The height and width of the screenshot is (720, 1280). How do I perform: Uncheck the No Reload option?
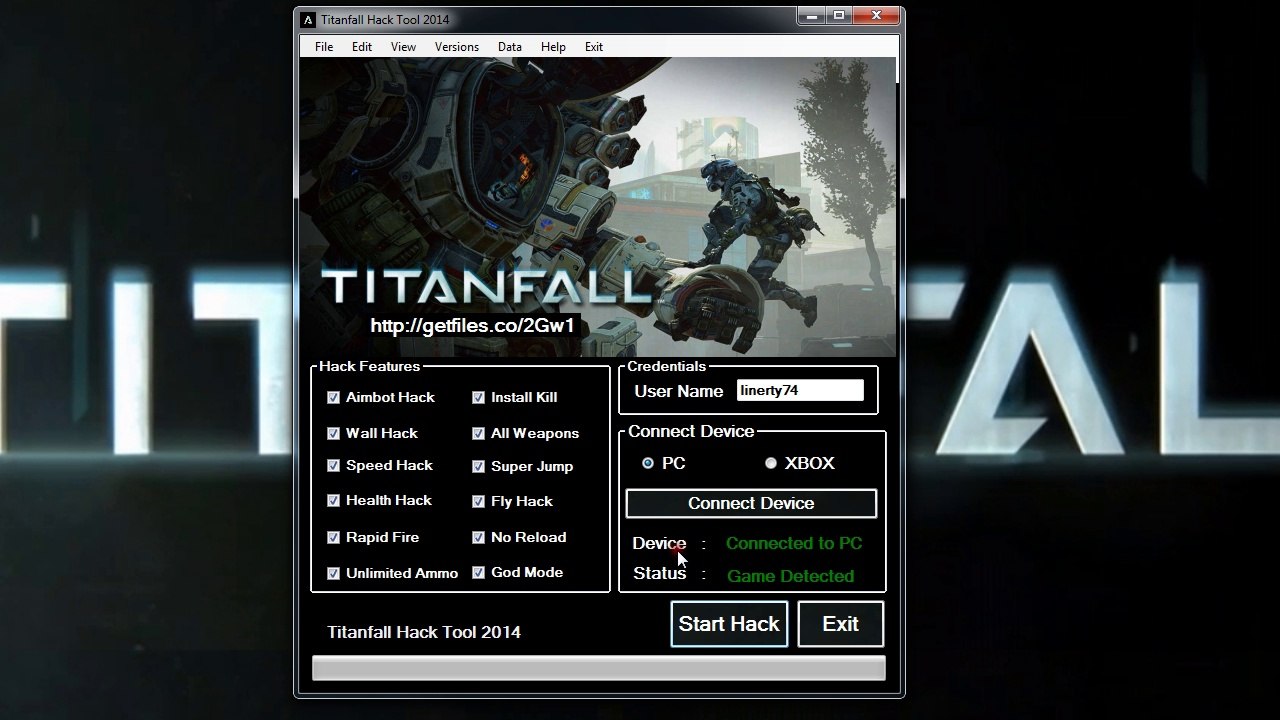478,537
